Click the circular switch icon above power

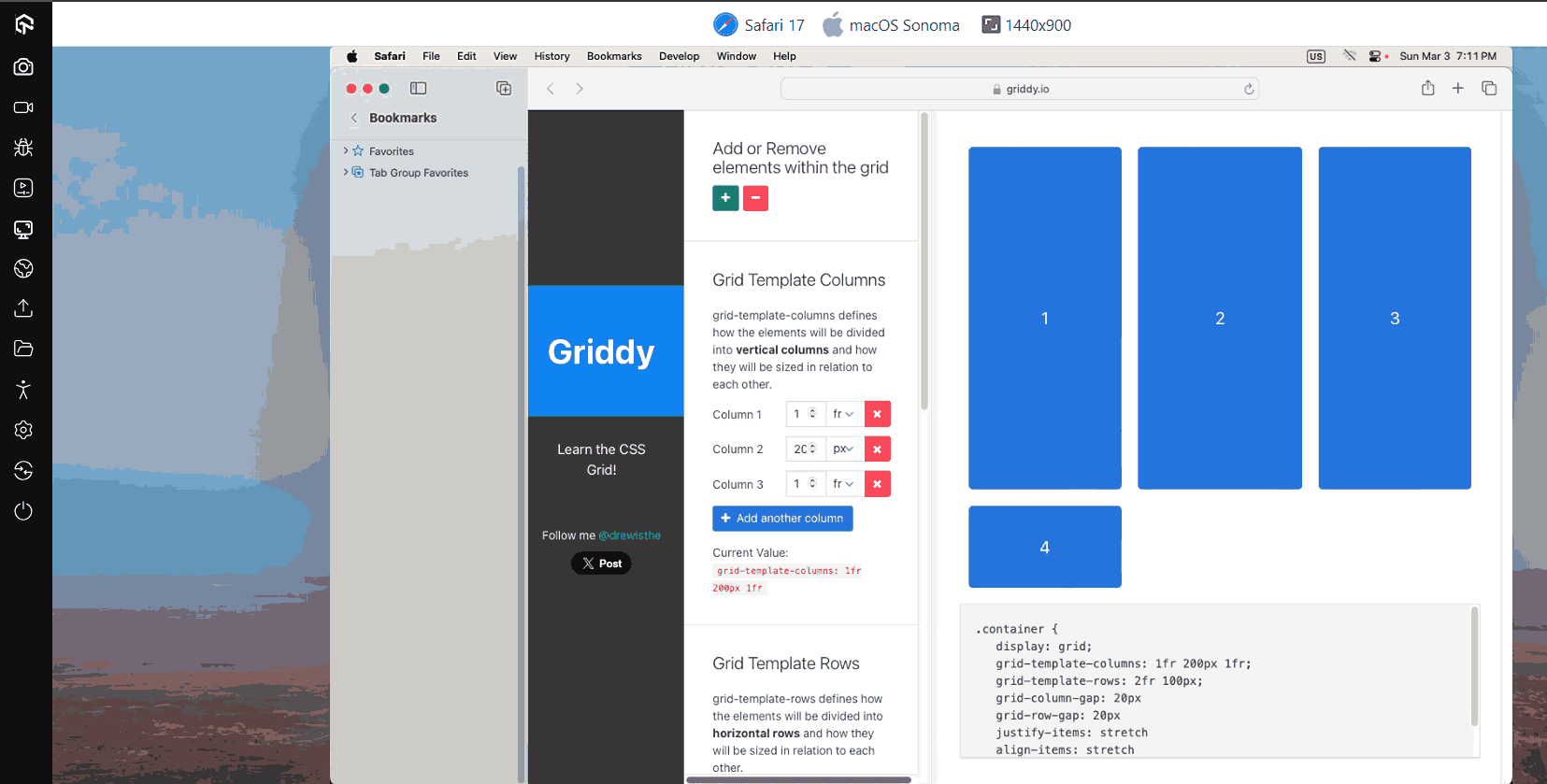click(x=23, y=470)
